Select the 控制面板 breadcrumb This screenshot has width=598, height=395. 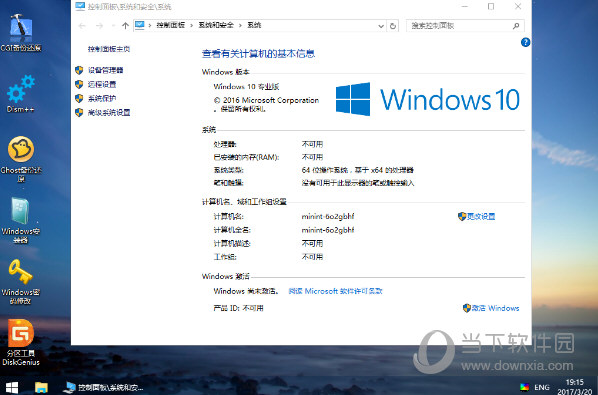[x=170, y=25]
